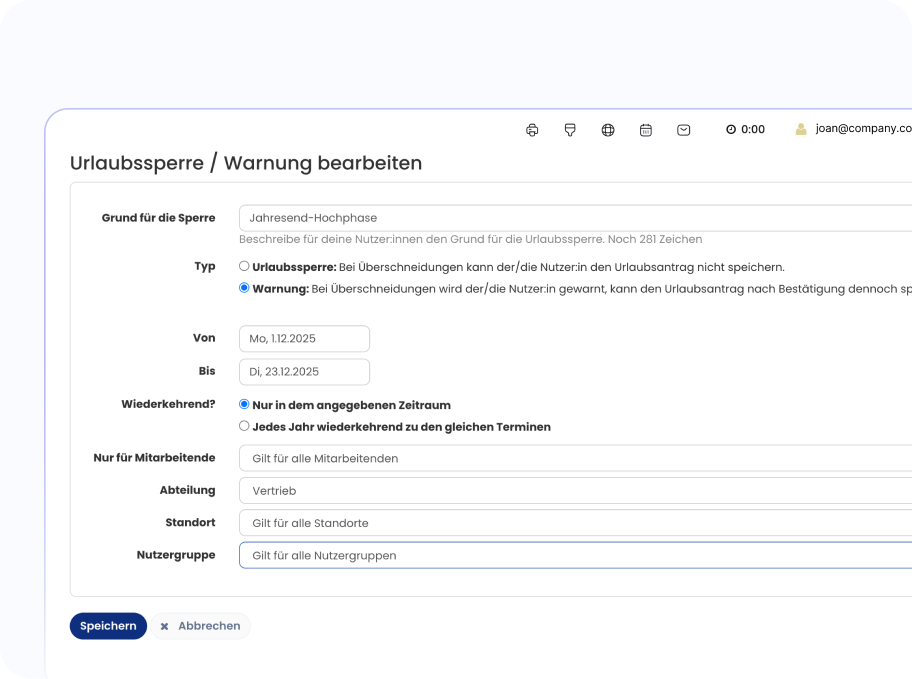Click the 'Wiederkehrend?' label
The height and width of the screenshot is (679, 912).
pos(168,404)
